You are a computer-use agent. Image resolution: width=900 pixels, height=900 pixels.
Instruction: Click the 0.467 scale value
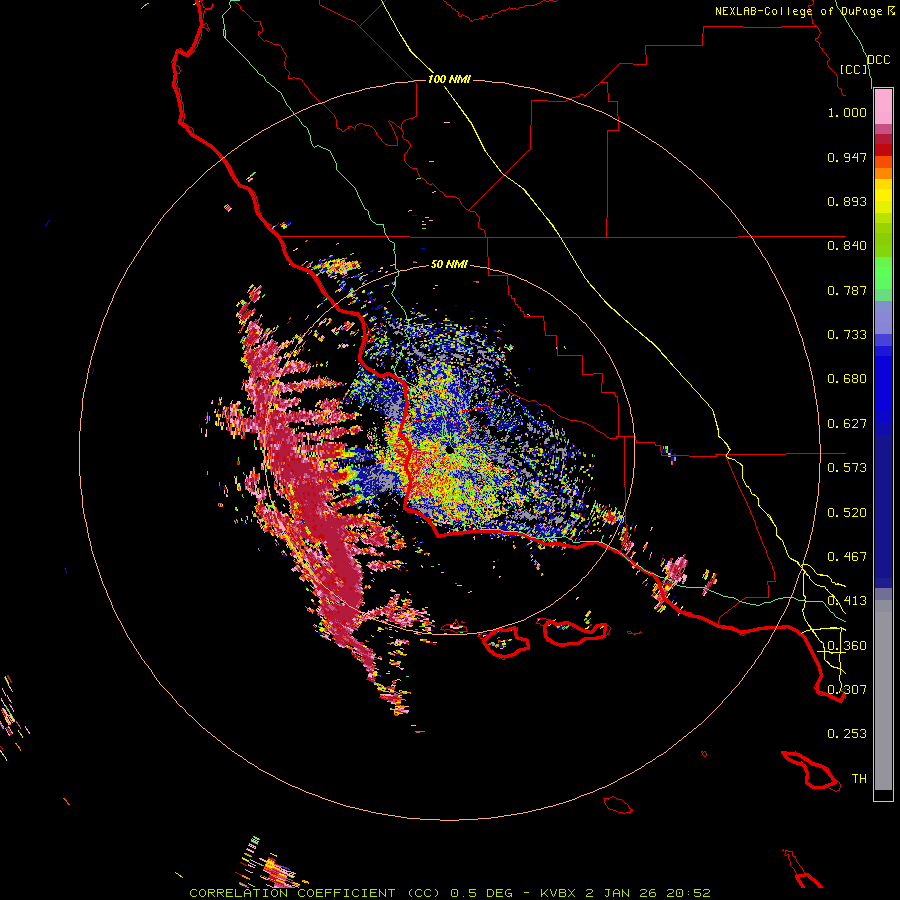[847, 557]
